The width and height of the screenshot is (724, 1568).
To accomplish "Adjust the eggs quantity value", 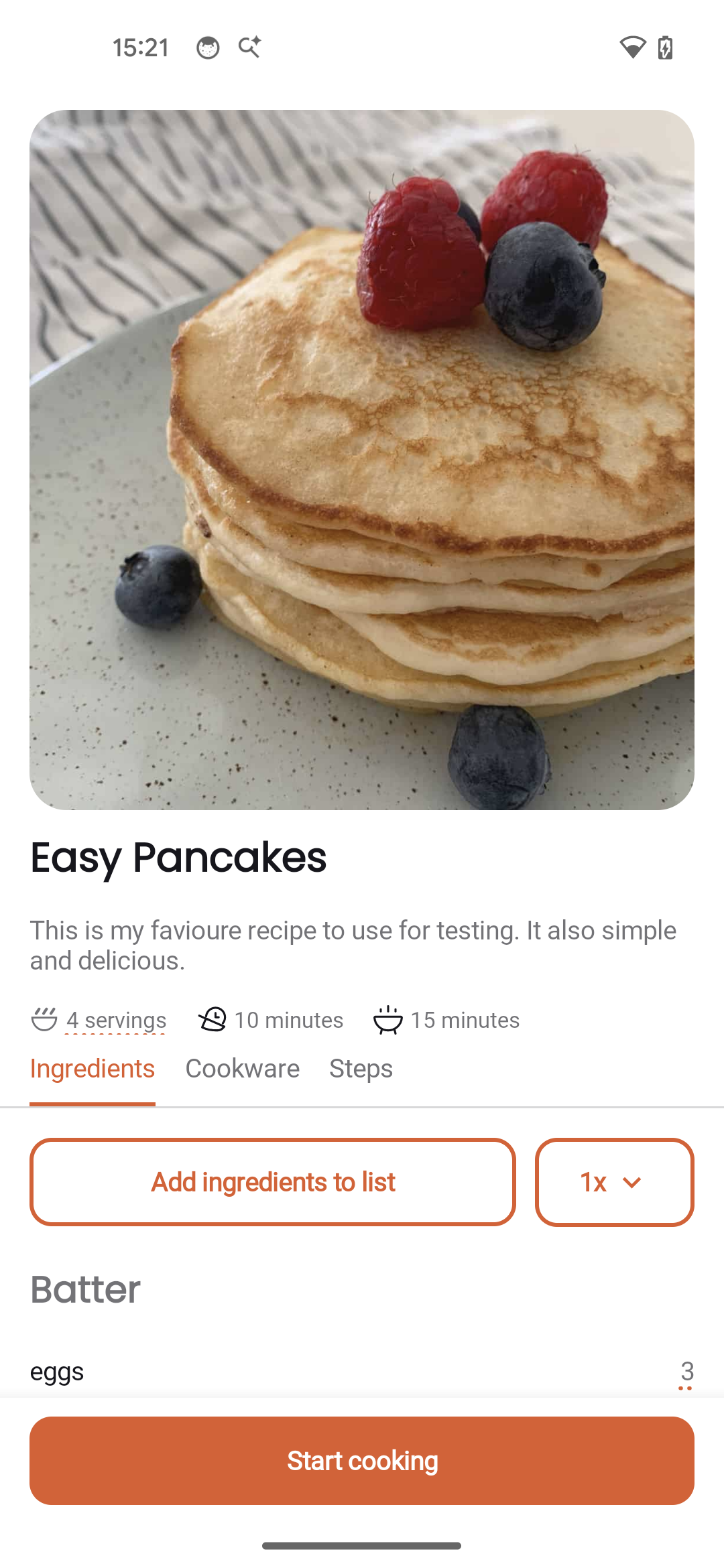I will pyautogui.click(x=686, y=1371).
